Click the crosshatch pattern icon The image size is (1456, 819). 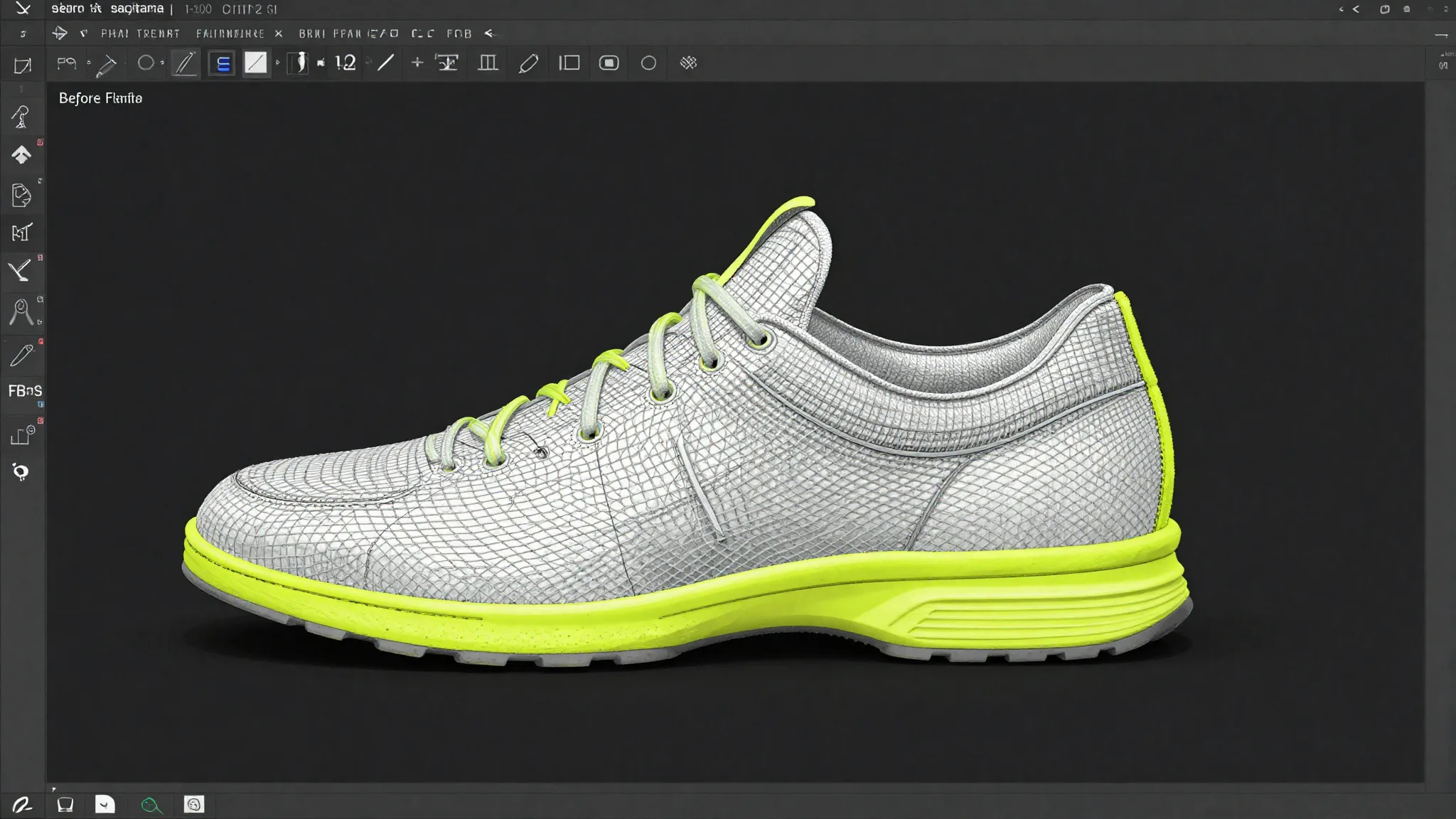688,63
